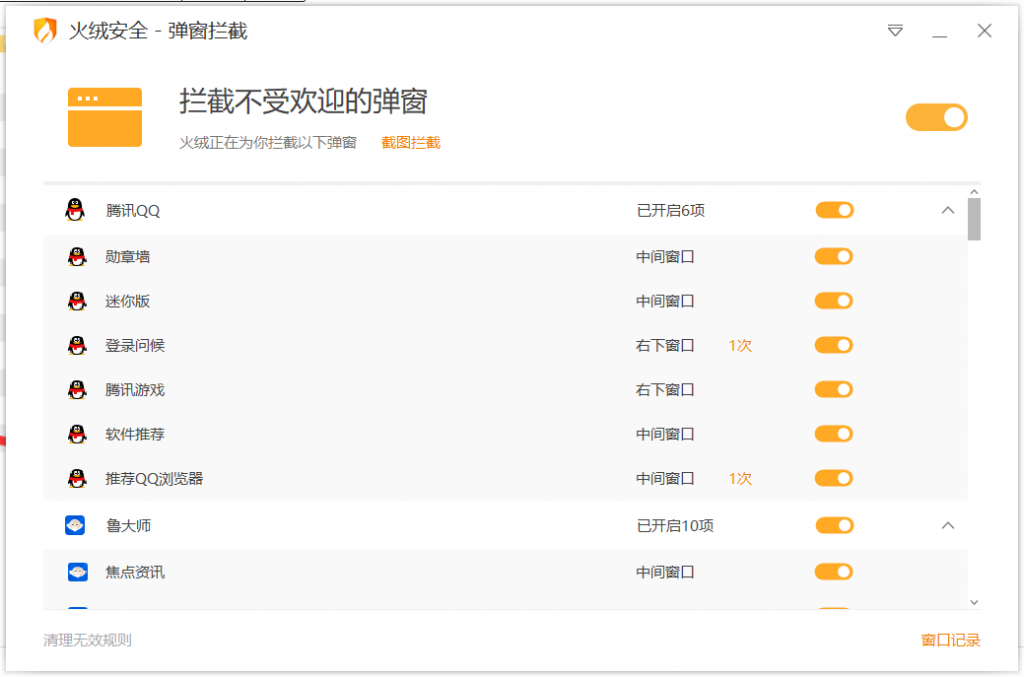Toggle the 登录问候 switch

pos(834,345)
